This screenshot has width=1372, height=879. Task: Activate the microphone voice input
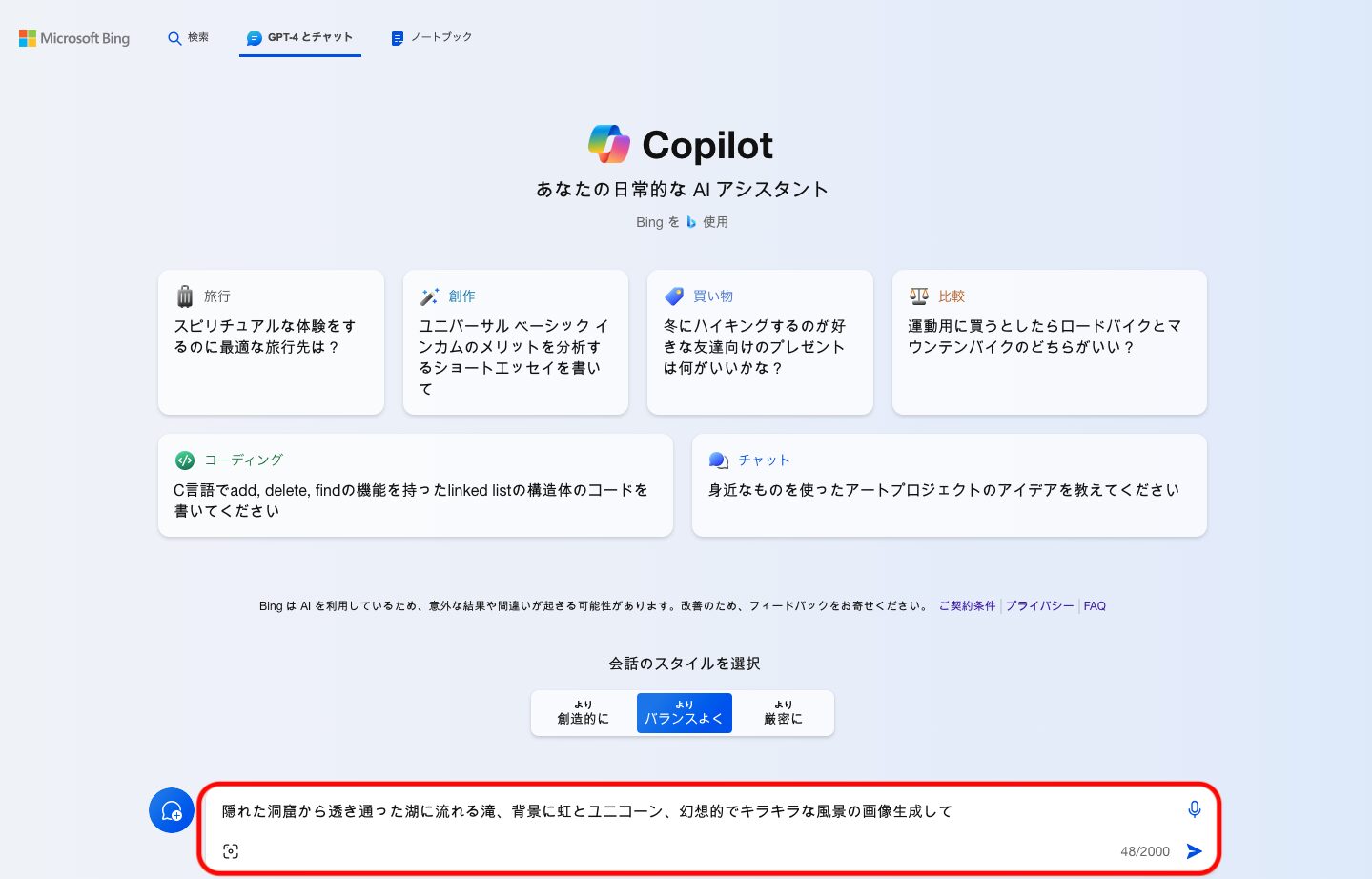tap(1195, 809)
